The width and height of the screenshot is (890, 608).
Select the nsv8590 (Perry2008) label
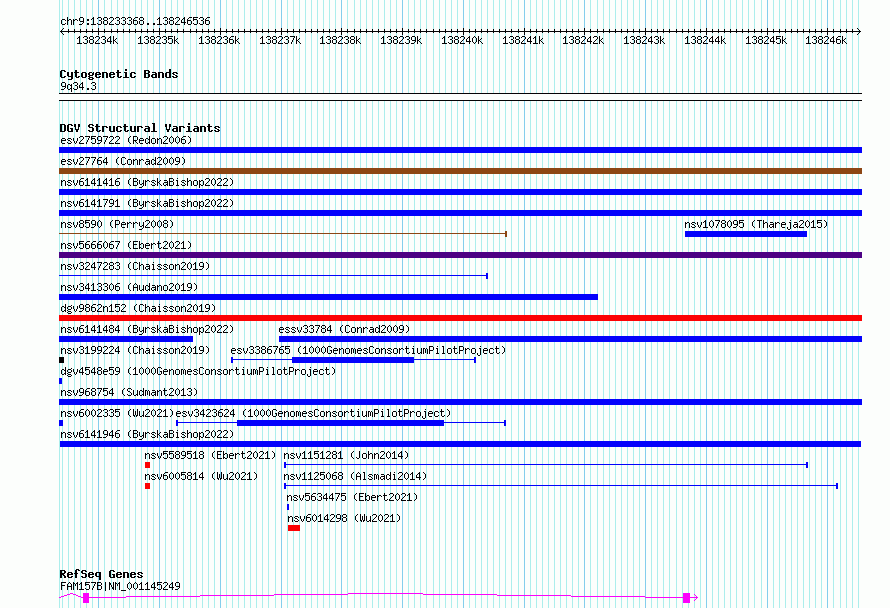(117, 224)
